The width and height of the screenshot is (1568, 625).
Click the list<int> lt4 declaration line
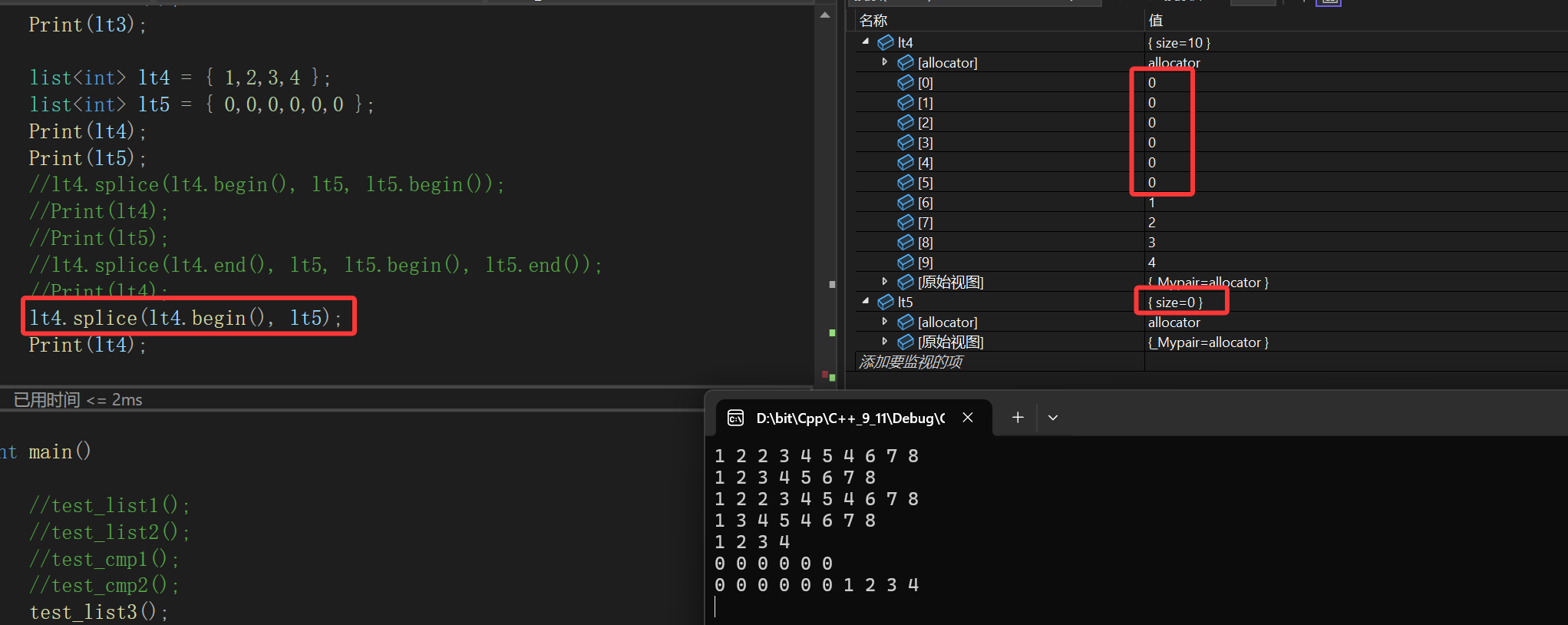[180, 78]
